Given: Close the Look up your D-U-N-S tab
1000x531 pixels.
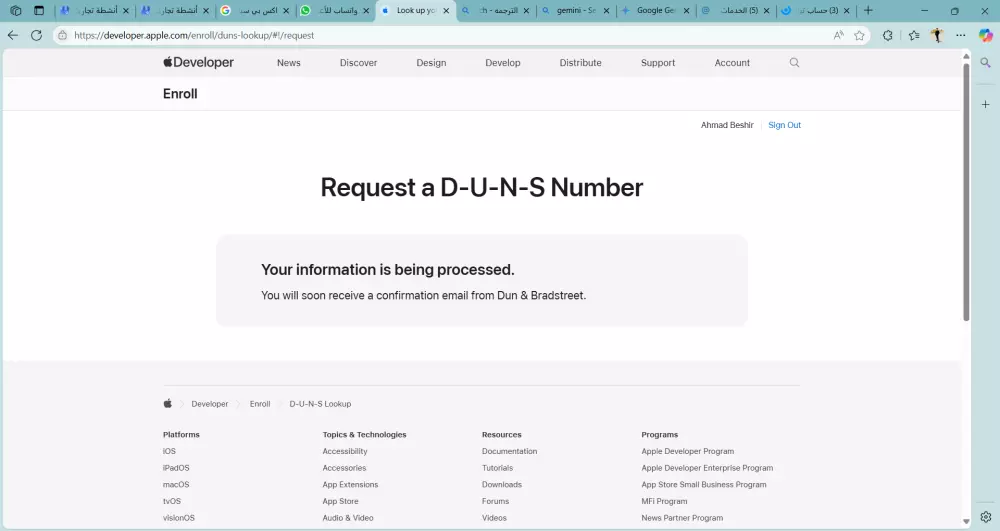Looking at the screenshot, I should 446,11.
